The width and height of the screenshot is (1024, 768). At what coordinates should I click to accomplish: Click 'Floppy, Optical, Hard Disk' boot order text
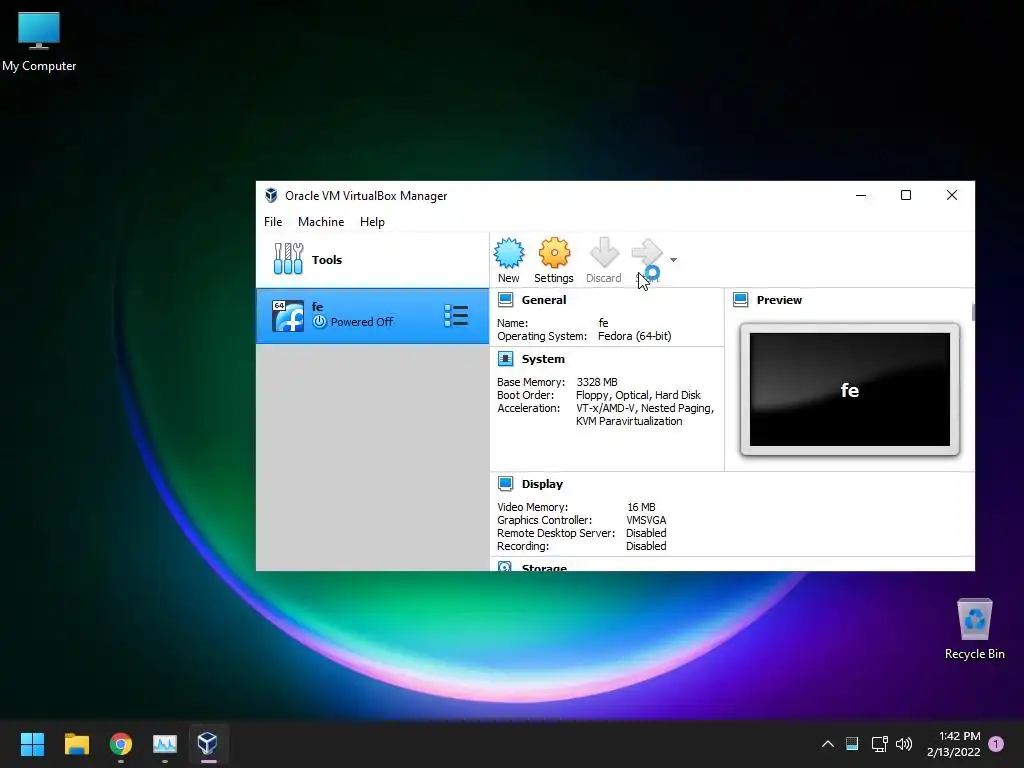coord(638,395)
